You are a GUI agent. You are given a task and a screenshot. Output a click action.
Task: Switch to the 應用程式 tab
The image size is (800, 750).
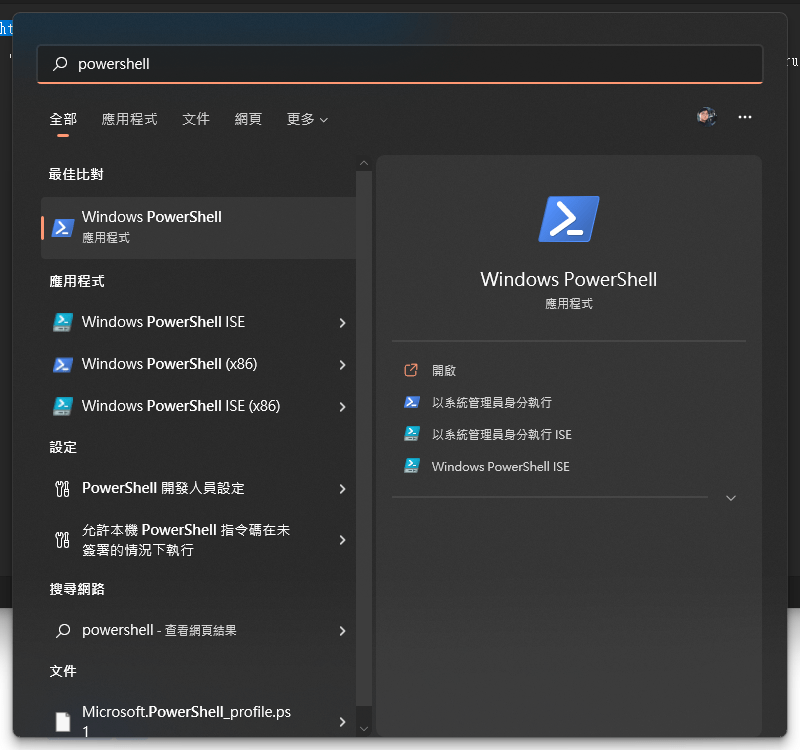coord(129,119)
